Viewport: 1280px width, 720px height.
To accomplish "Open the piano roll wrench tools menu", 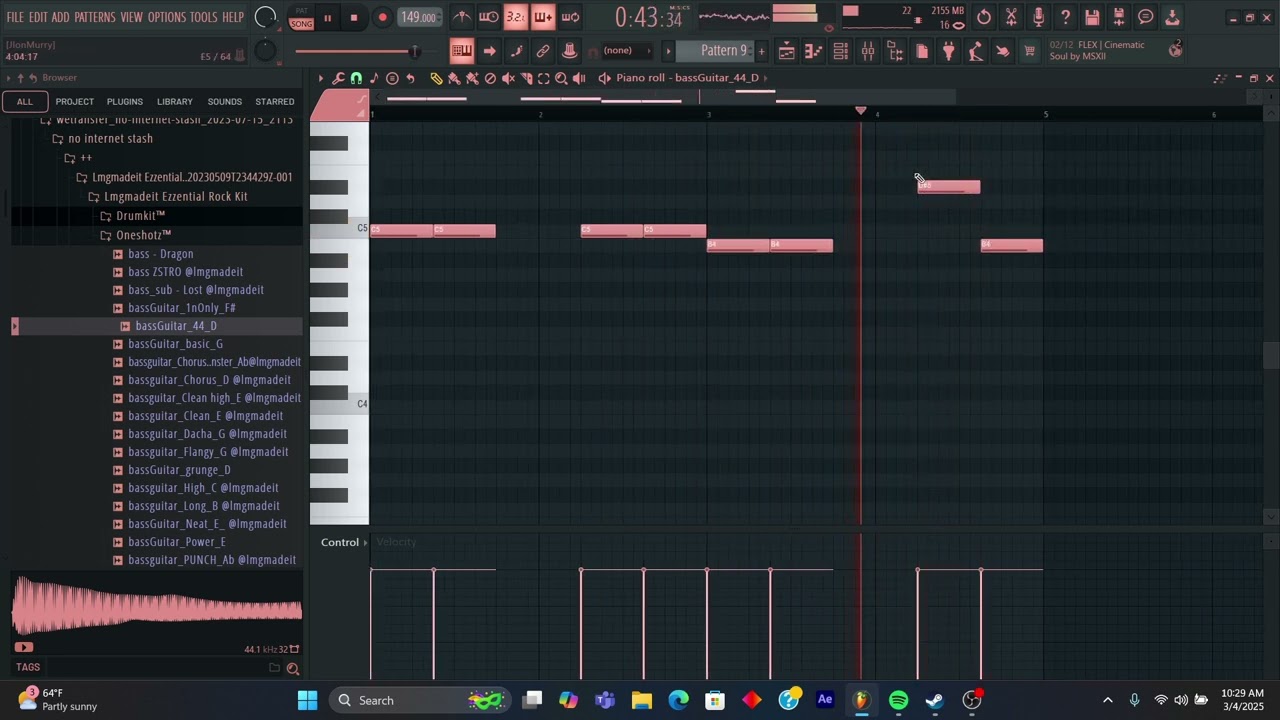I will click(338, 78).
